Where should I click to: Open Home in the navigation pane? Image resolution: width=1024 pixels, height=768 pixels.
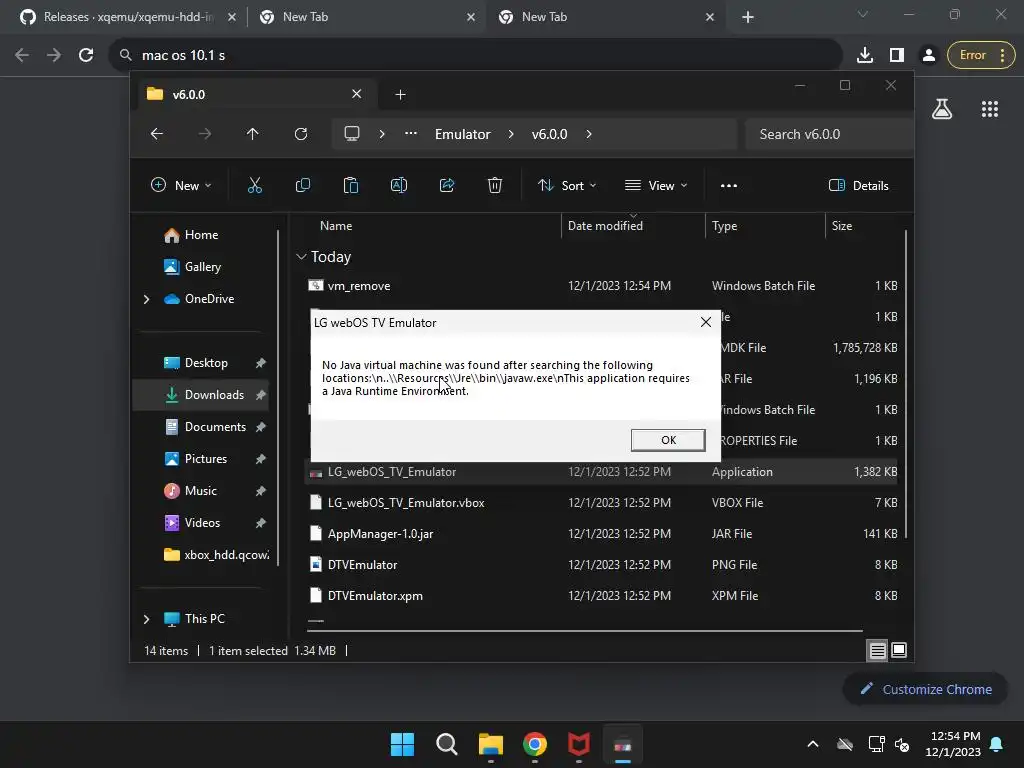pyautogui.click(x=201, y=234)
